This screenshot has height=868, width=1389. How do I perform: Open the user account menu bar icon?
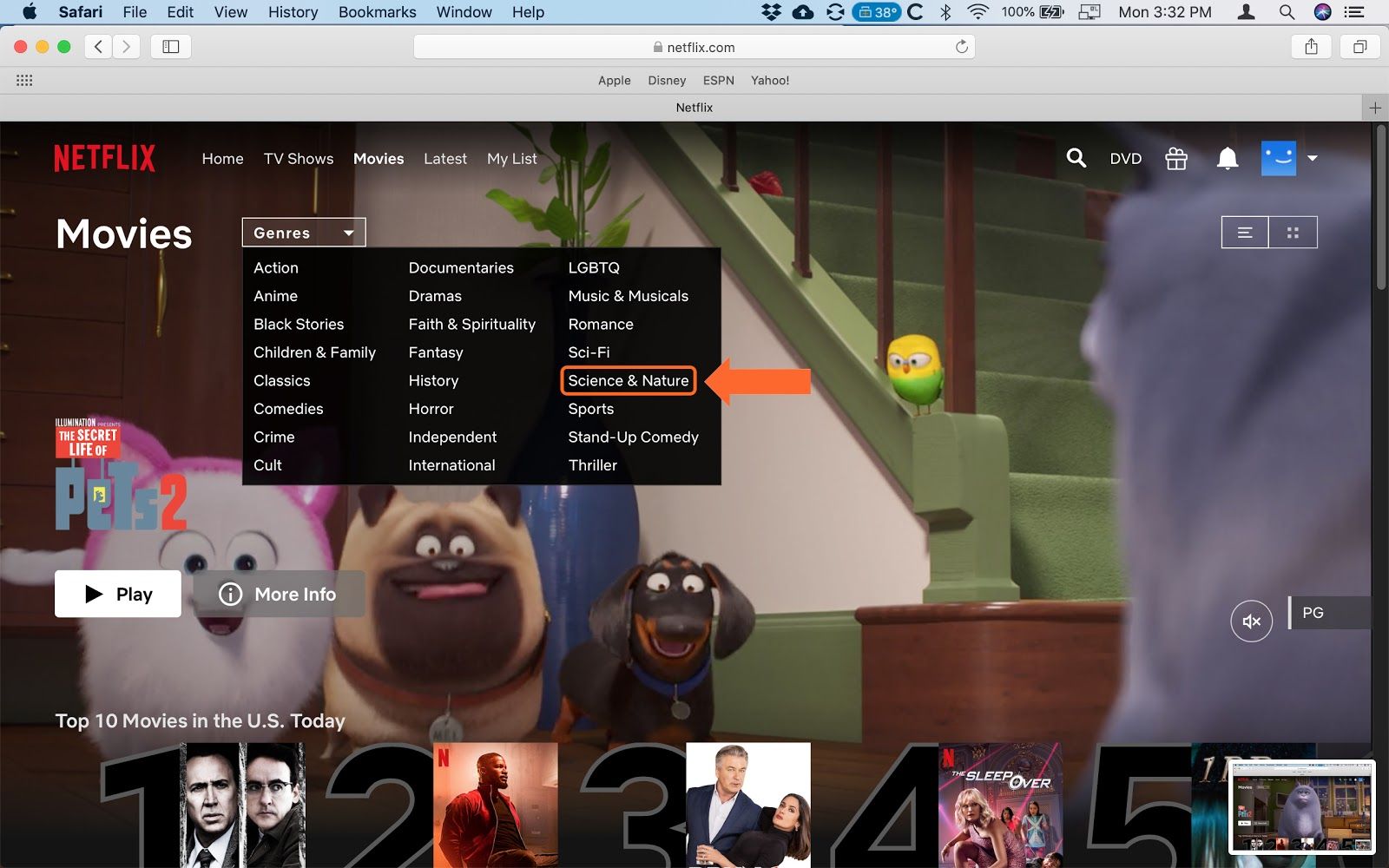[1246, 12]
